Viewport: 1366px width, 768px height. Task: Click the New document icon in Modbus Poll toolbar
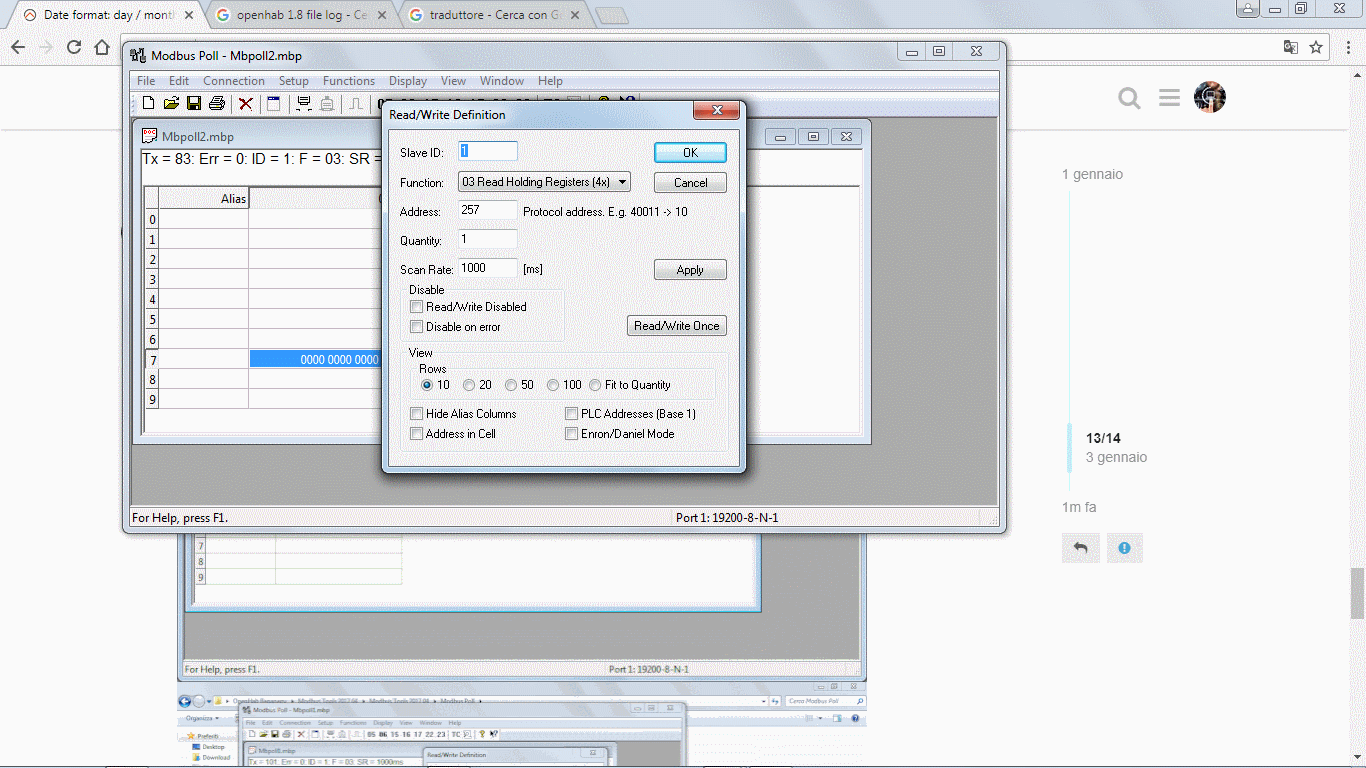tap(148, 103)
